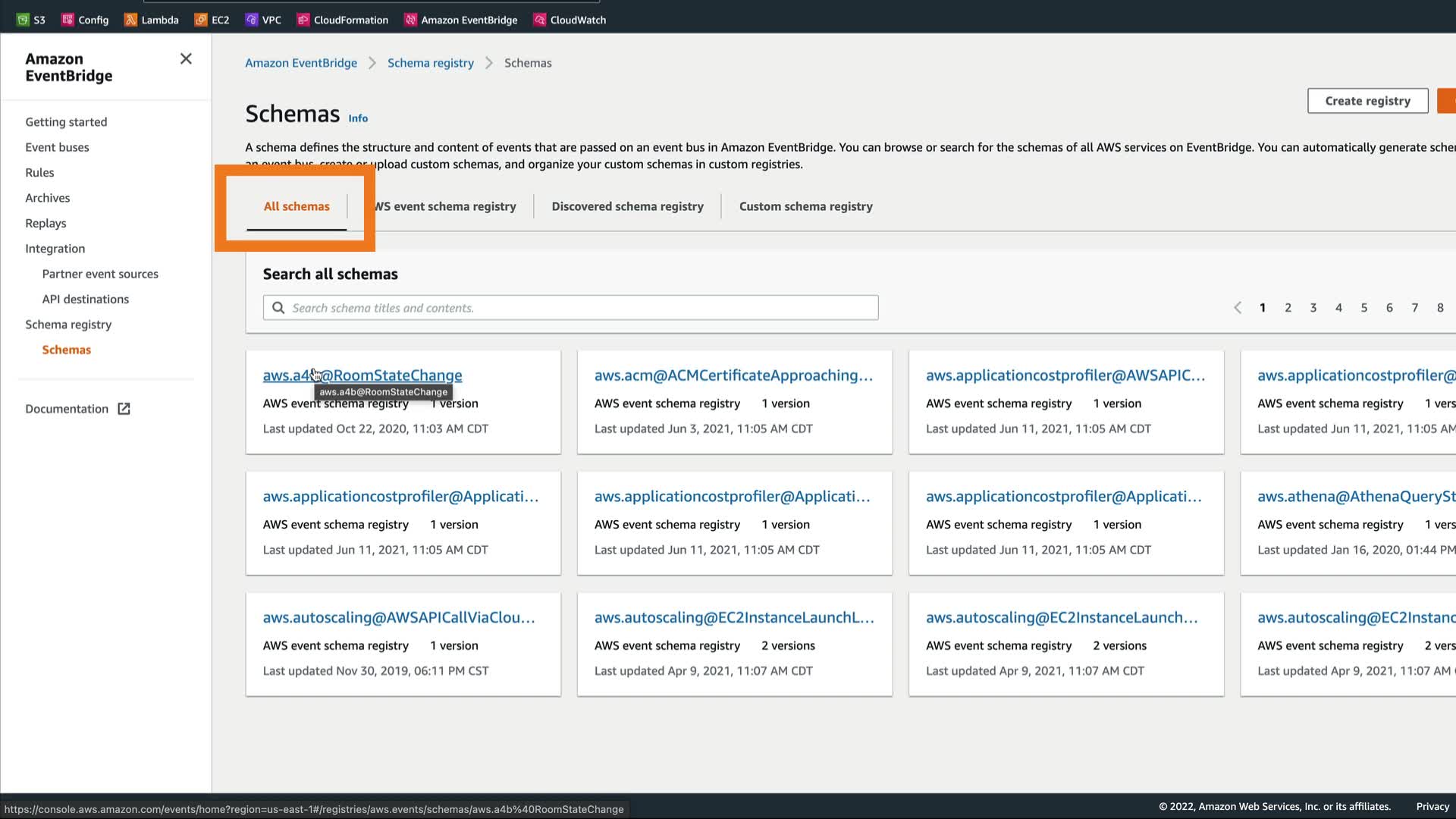Open Event buses in sidebar
The height and width of the screenshot is (819, 1456).
pyautogui.click(x=57, y=147)
